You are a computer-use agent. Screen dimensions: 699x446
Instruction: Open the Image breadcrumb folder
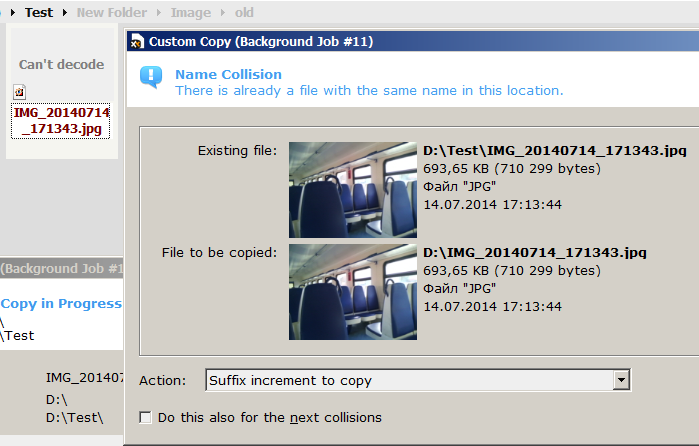190,13
